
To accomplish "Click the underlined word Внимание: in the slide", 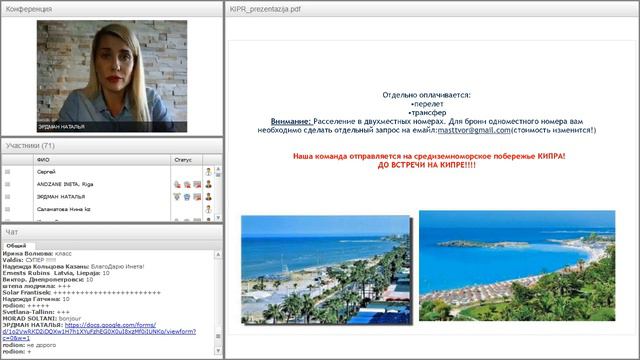I will pyautogui.click(x=291, y=122).
